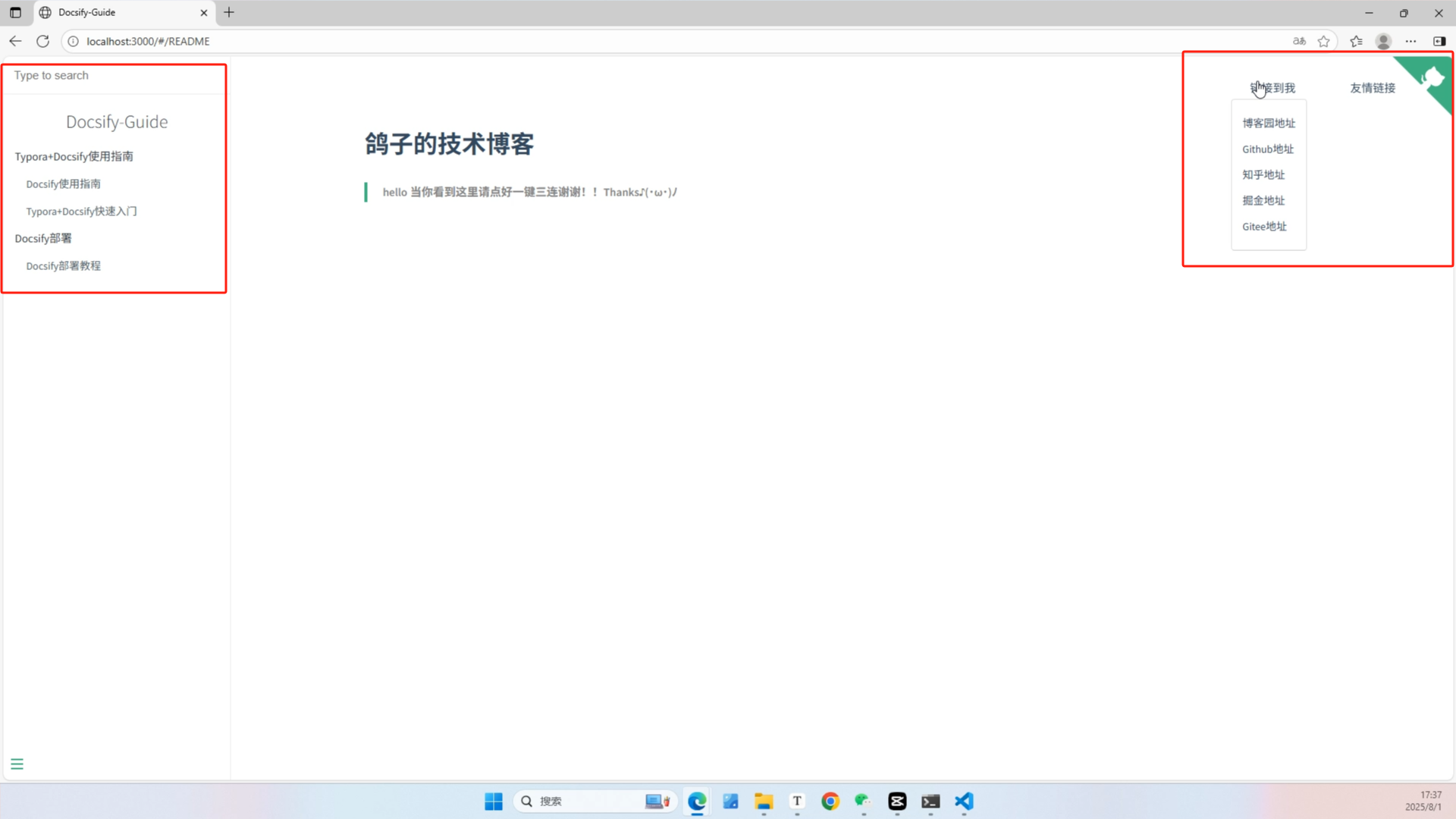Open the translate page icon in address bar
The height and width of the screenshot is (819, 1456).
pos(1298,41)
